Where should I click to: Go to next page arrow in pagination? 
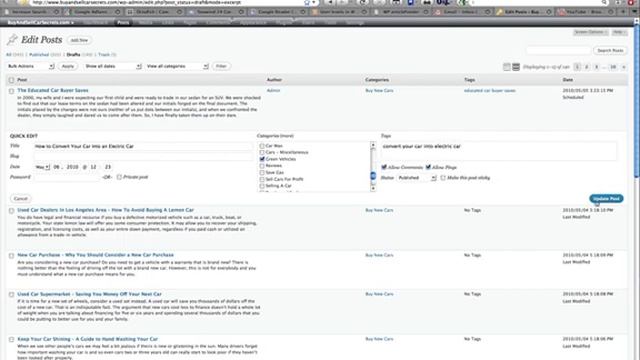(623, 67)
